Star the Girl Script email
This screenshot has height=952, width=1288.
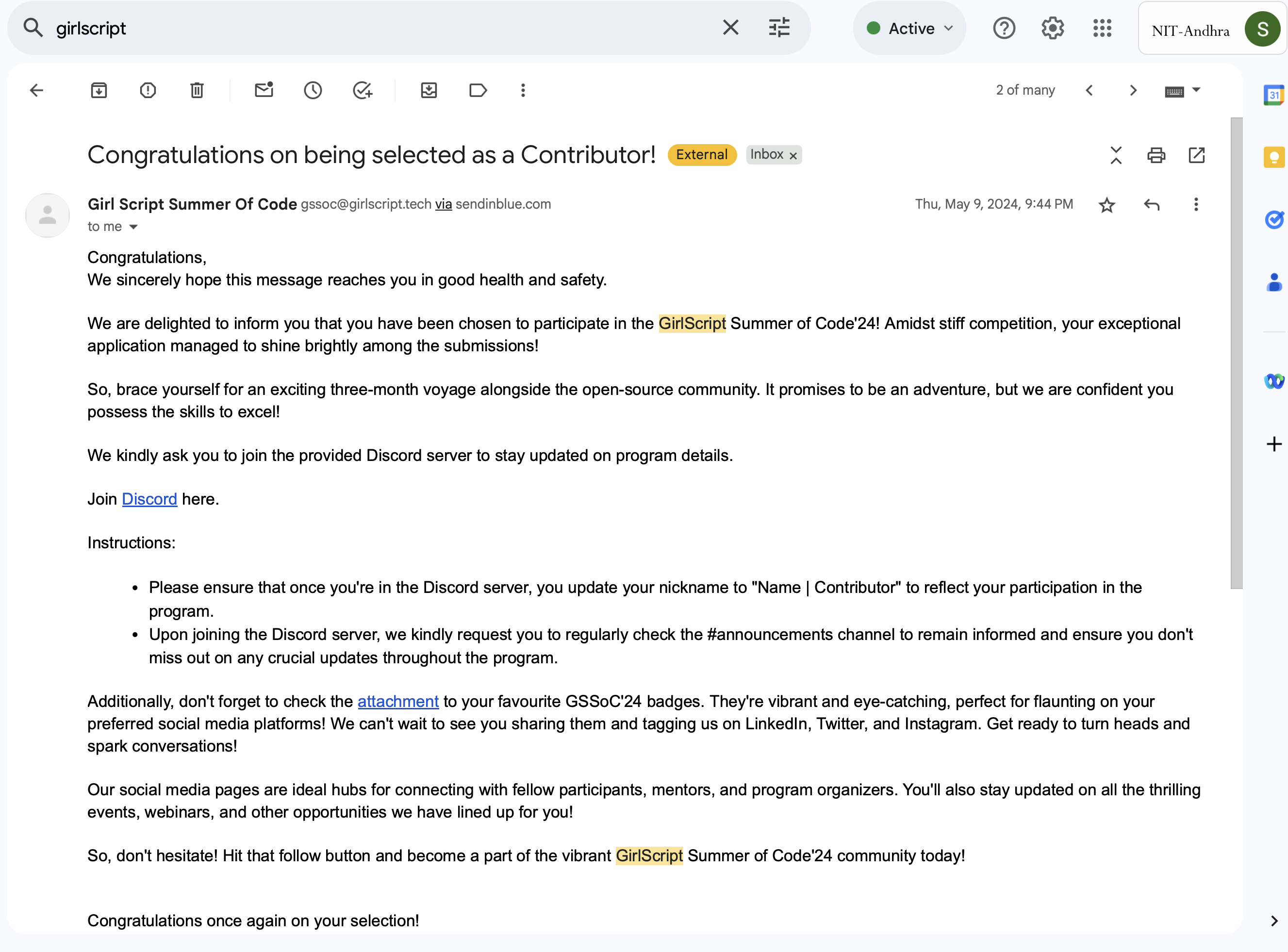[x=1106, y=205]
